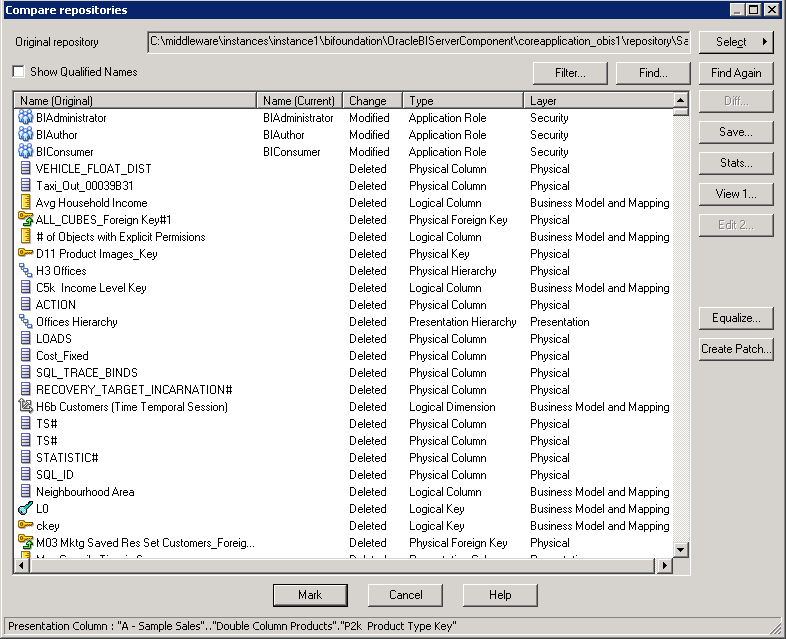Click the BIConsumer application role icon
786x639 pixels.
coord(26,152)
